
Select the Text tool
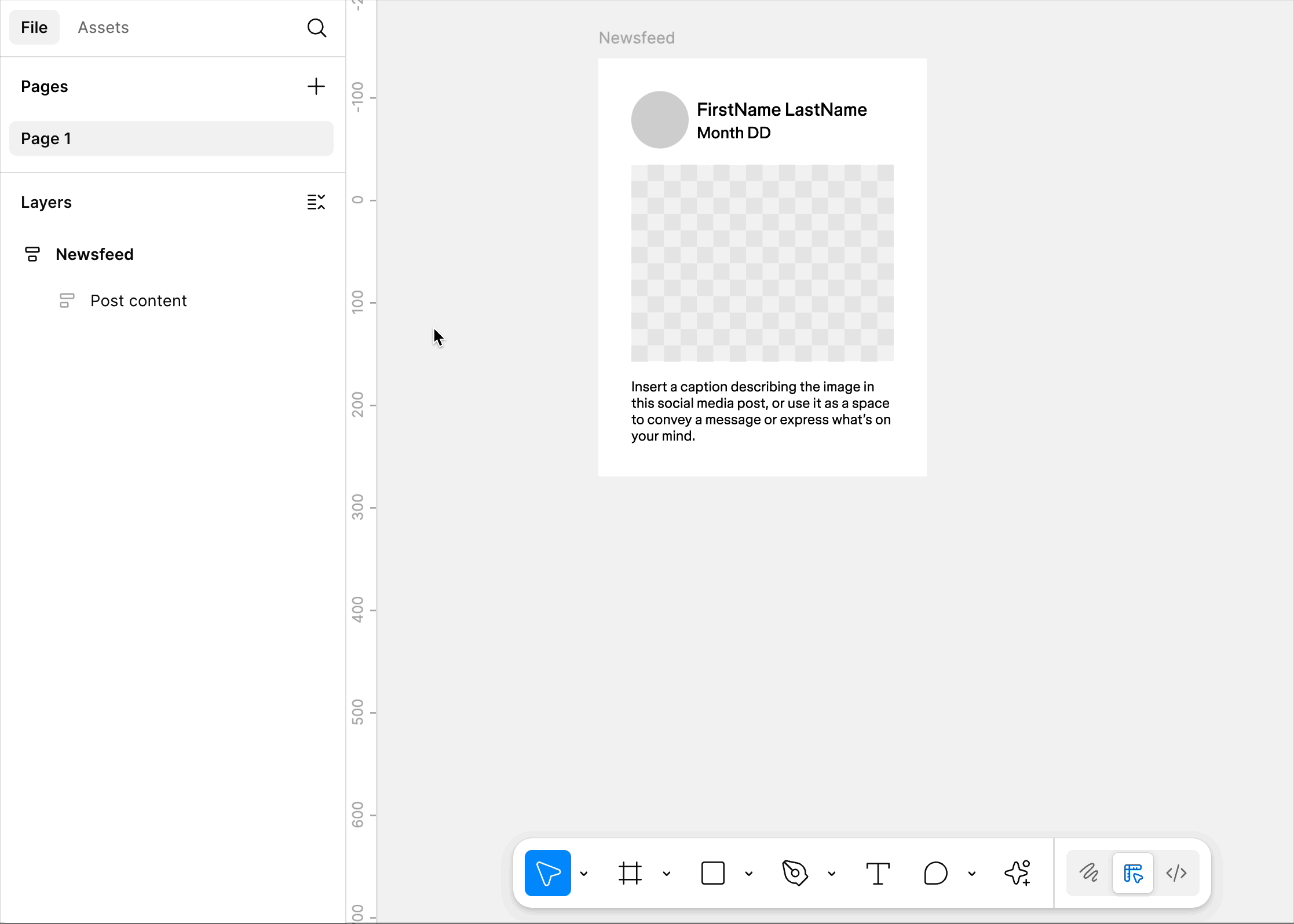coord(878,873)
